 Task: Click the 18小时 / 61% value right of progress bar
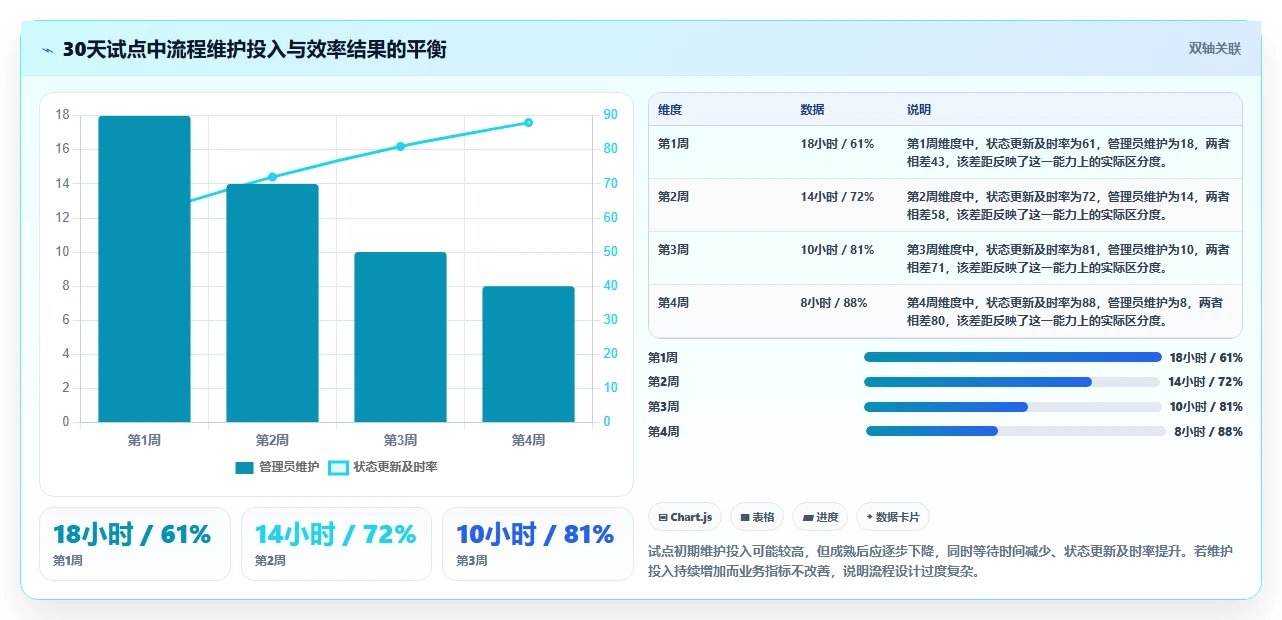point(1206,358)
